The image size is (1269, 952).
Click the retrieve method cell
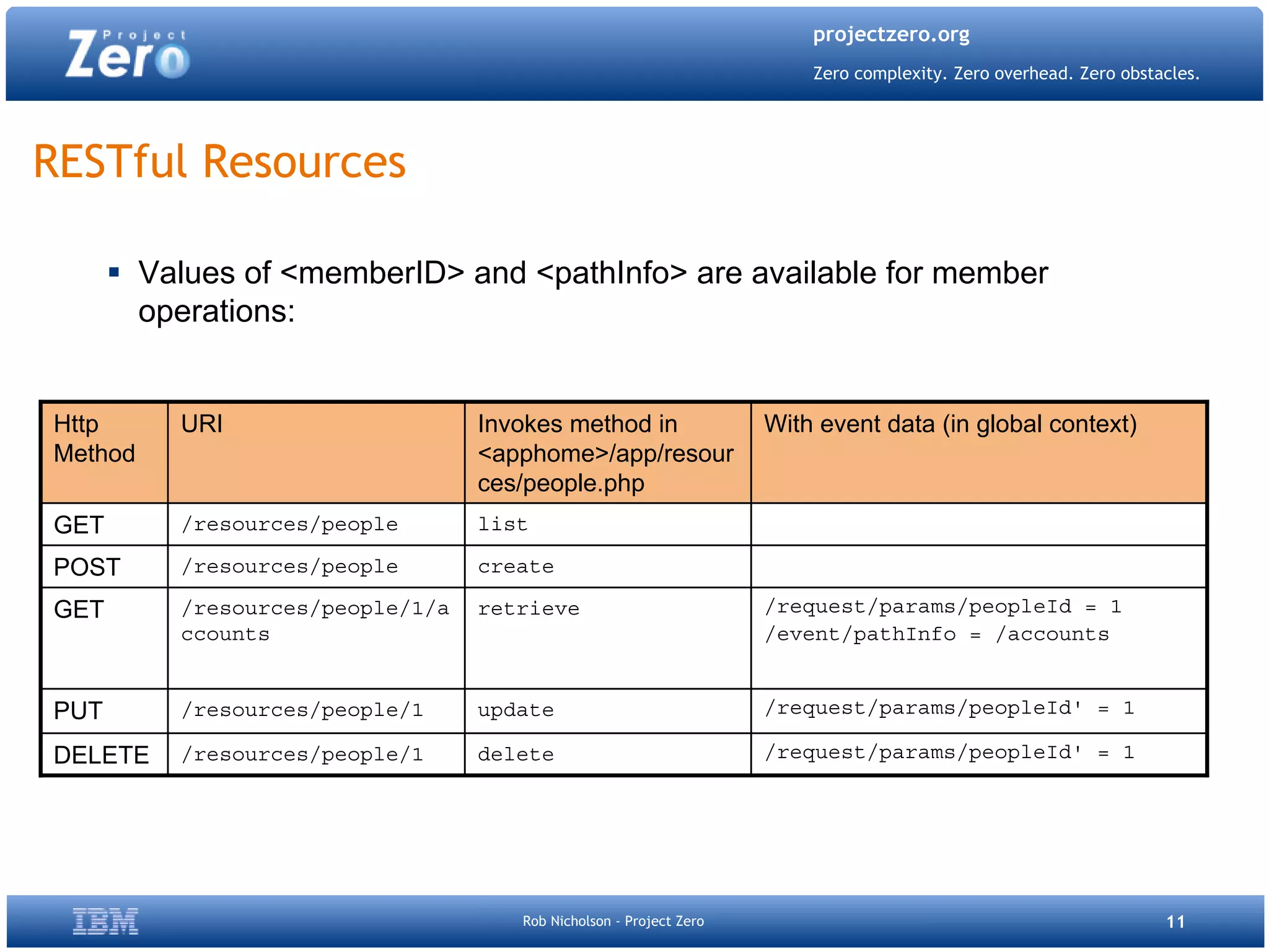(529, 609)
